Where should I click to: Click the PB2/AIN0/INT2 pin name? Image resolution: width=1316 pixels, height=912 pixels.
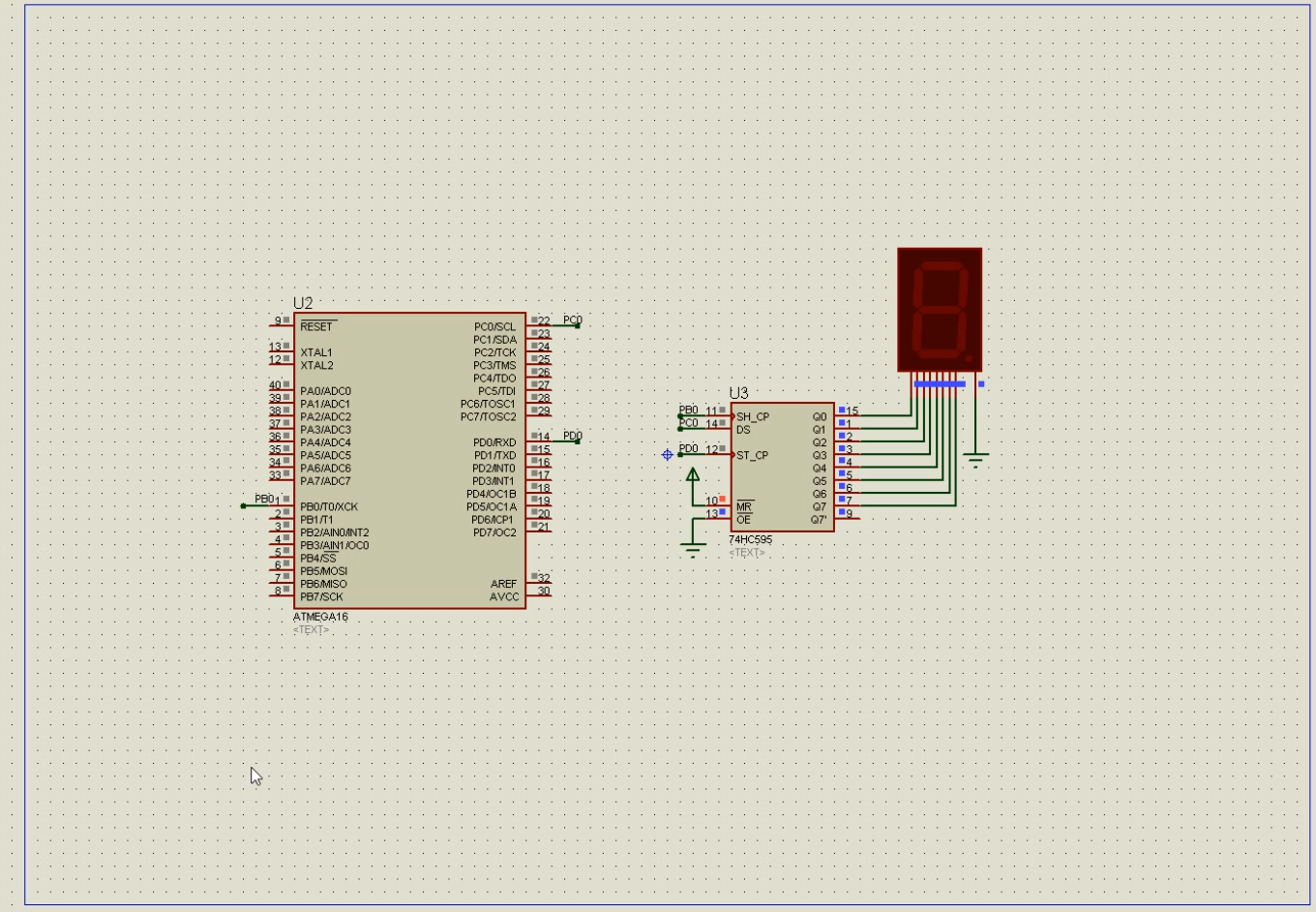[x=335, y=532]
